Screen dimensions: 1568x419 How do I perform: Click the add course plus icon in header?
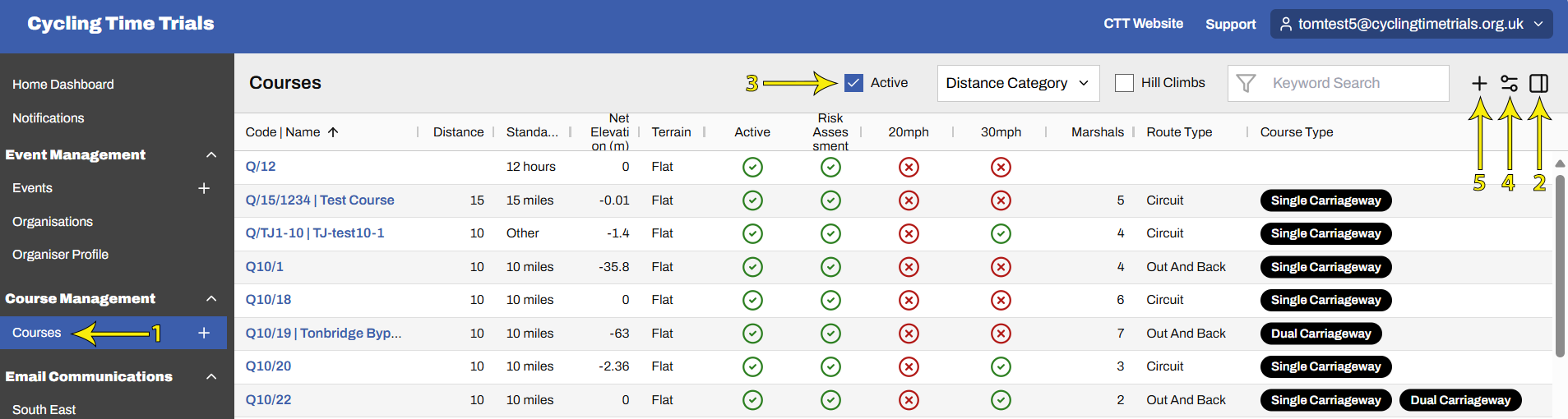[1479, 83]
